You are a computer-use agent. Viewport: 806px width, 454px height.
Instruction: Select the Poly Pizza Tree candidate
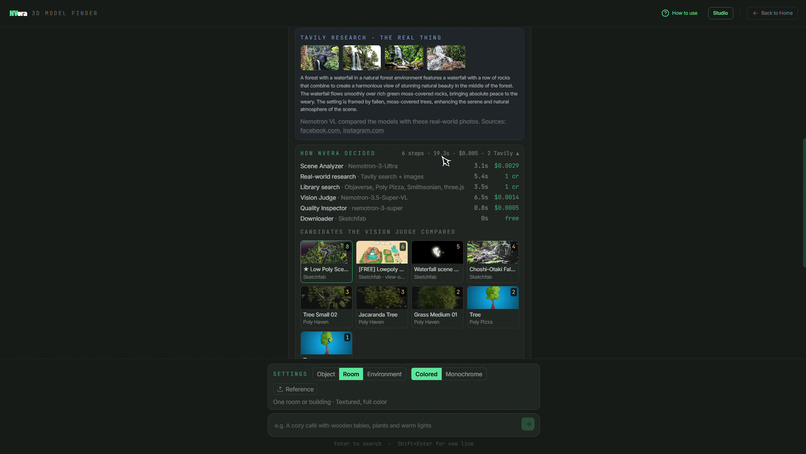[493, 306]
